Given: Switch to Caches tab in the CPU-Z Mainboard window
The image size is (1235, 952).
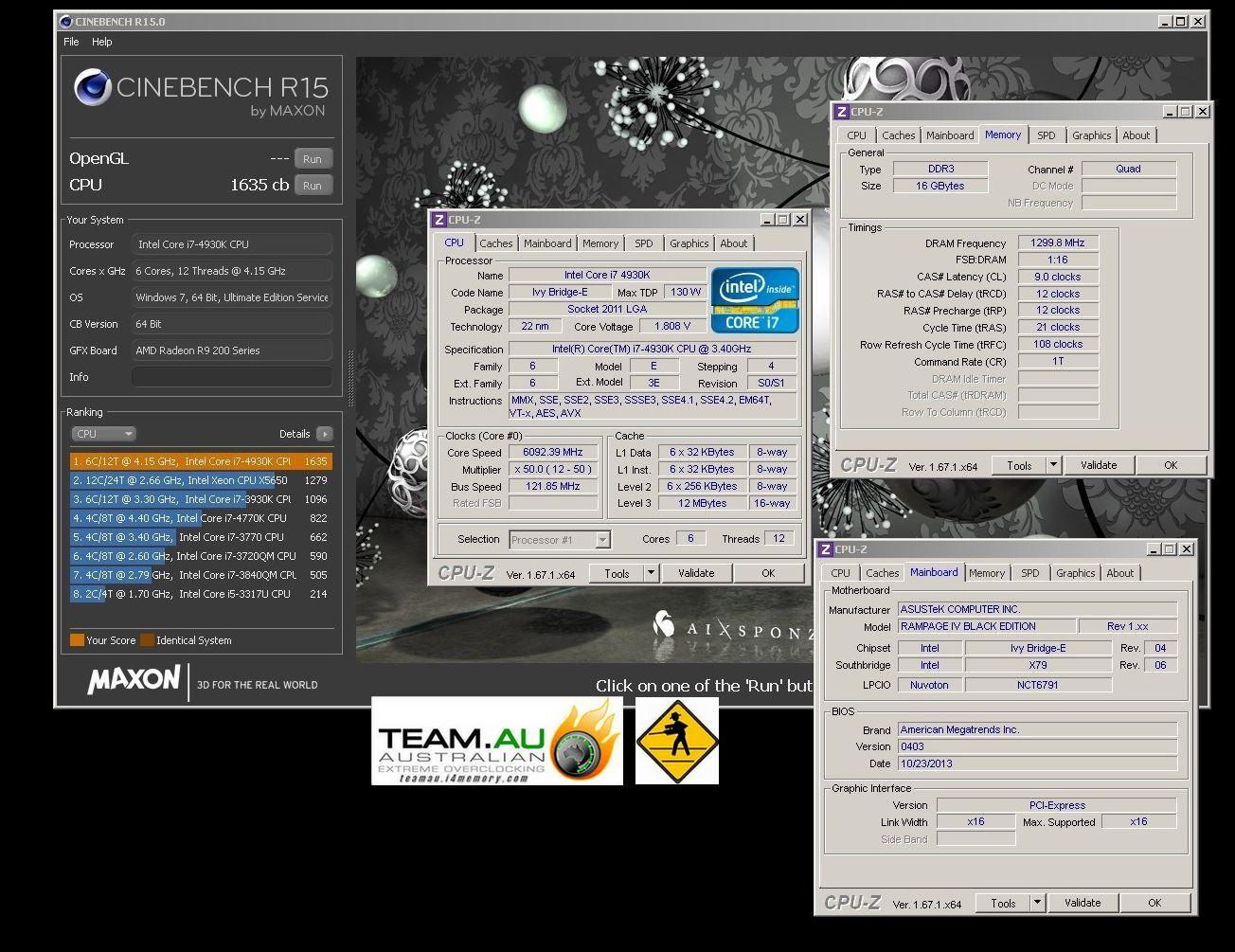Looking at the screenshot, I should [882, 573].
